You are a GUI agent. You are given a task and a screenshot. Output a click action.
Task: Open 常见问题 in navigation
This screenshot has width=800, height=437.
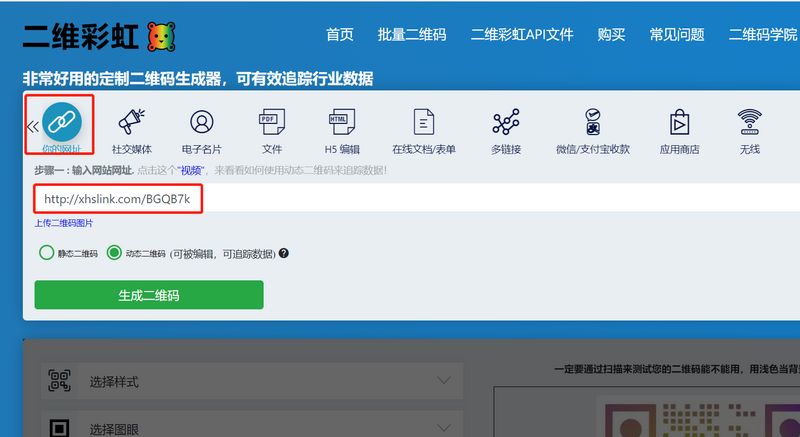click(677, 35)
